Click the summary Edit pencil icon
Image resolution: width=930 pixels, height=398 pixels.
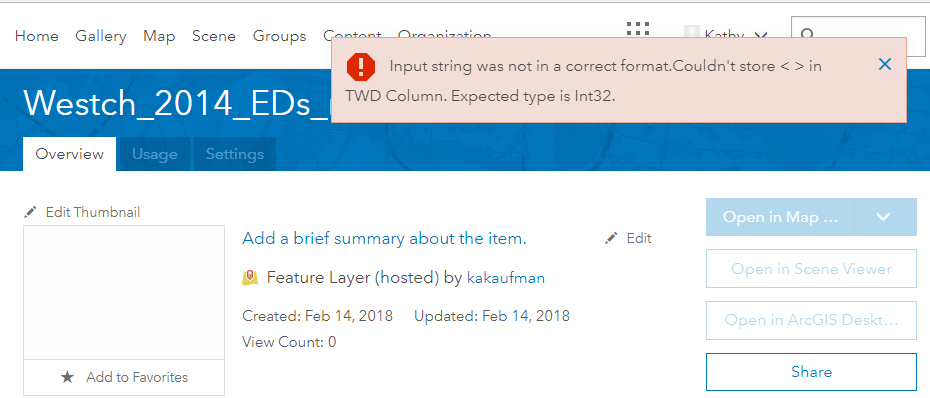611,238
